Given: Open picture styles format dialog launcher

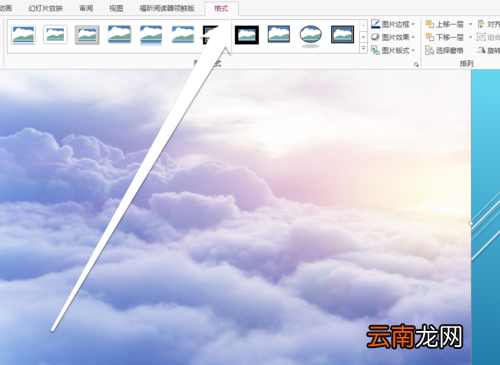Looking at the screenshot, I should click(416, 65).
